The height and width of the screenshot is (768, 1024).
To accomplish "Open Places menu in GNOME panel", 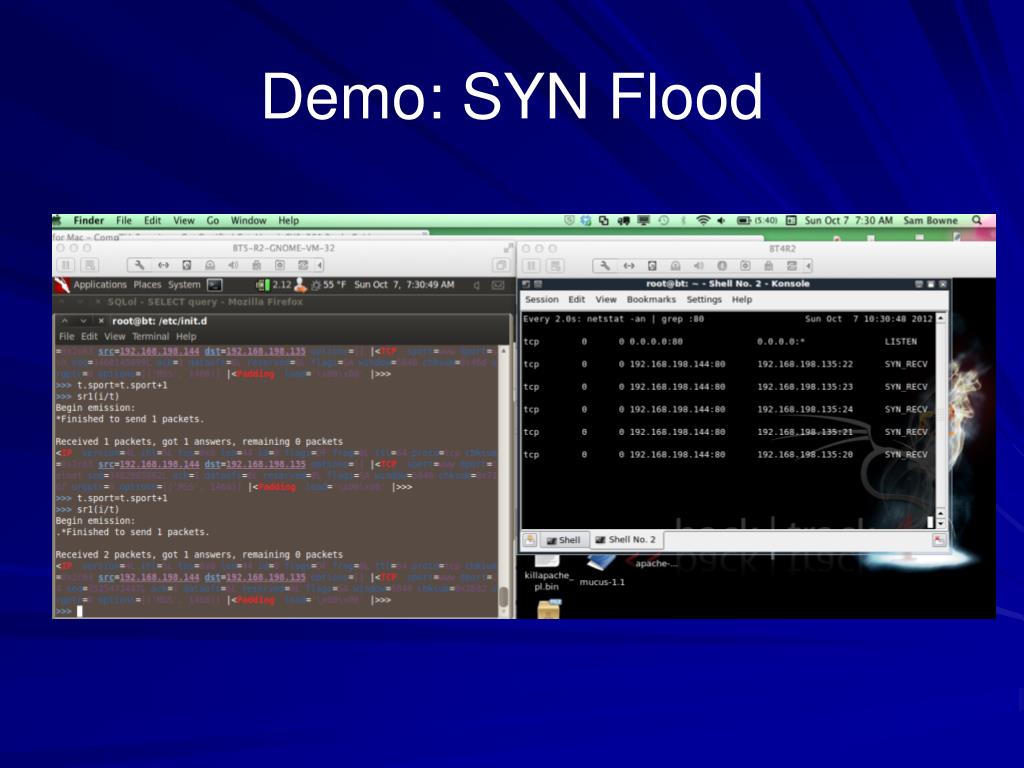I will pyautogui.click(x=147, y=285).
